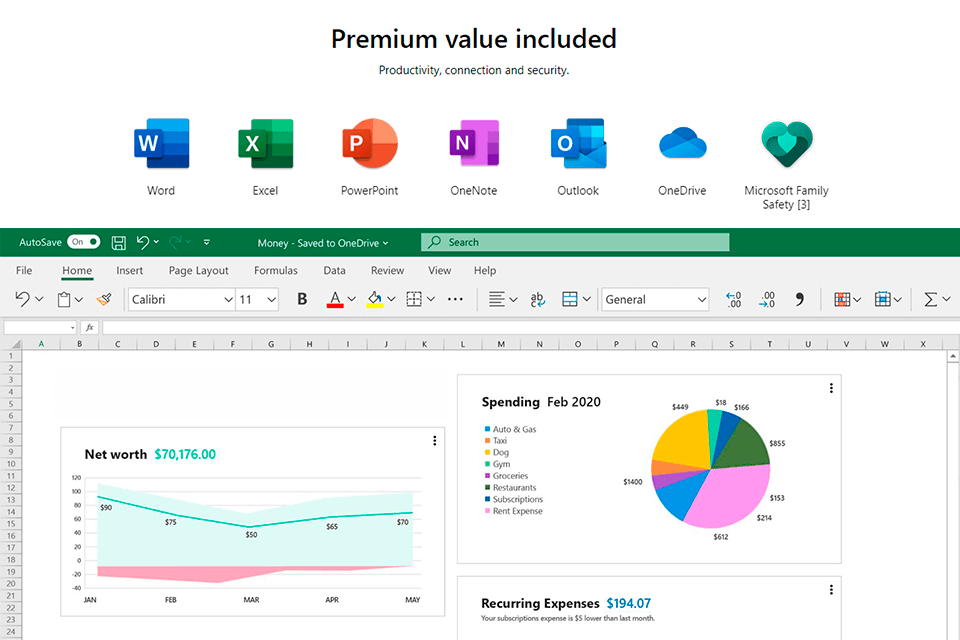Click the AutoSum sigma icon
The width and height of the screenshot is (960, 640).
pos(931,299)
